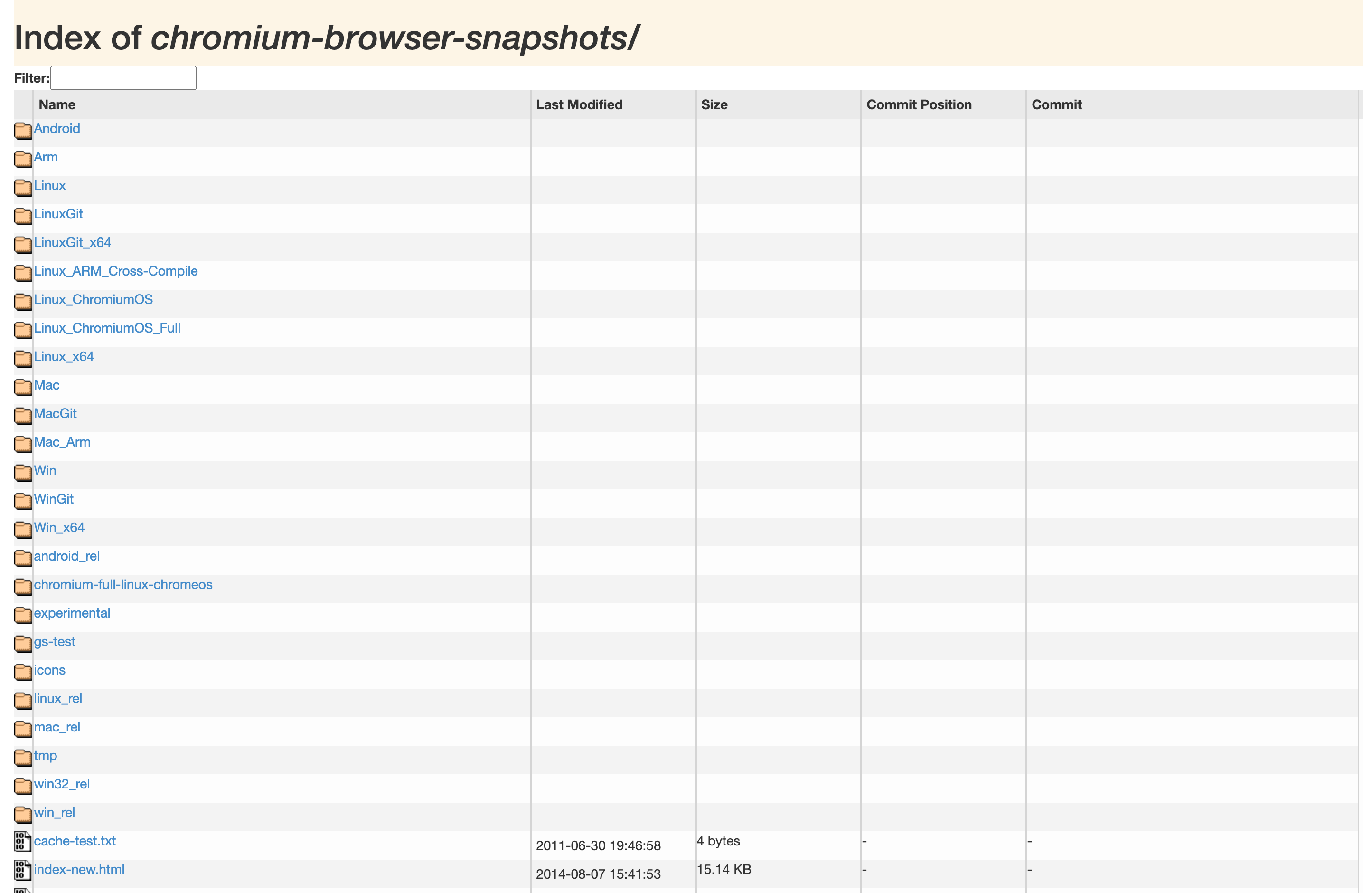Open the Linux_ChromiumOS_Full link
Viewport: 1372px width, 893px height.
[x=107, y=328]
